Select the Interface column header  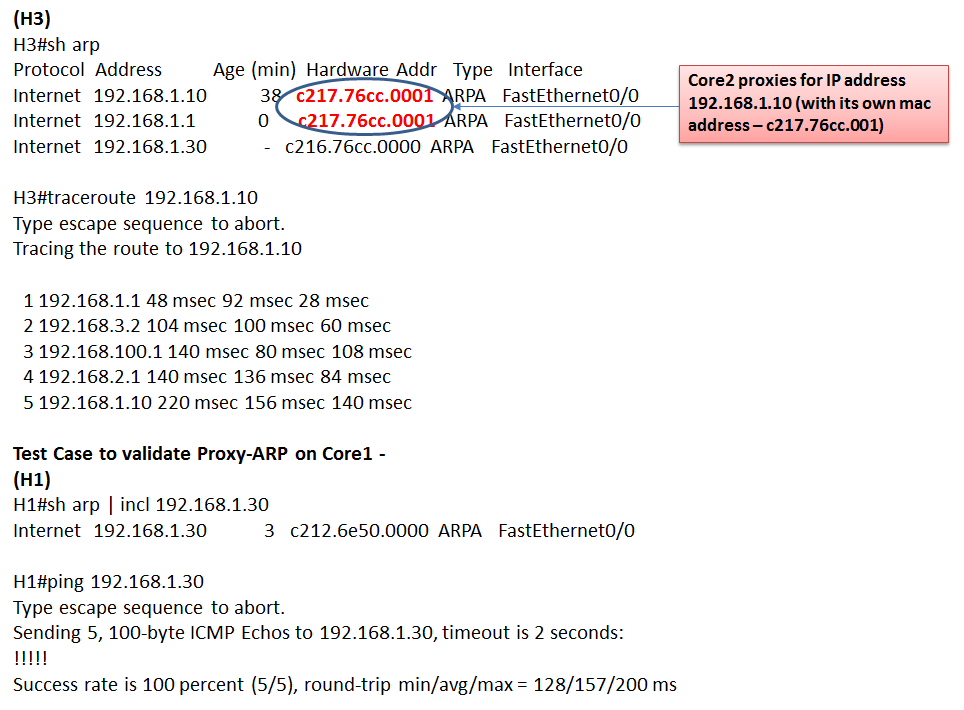(545, 70)
